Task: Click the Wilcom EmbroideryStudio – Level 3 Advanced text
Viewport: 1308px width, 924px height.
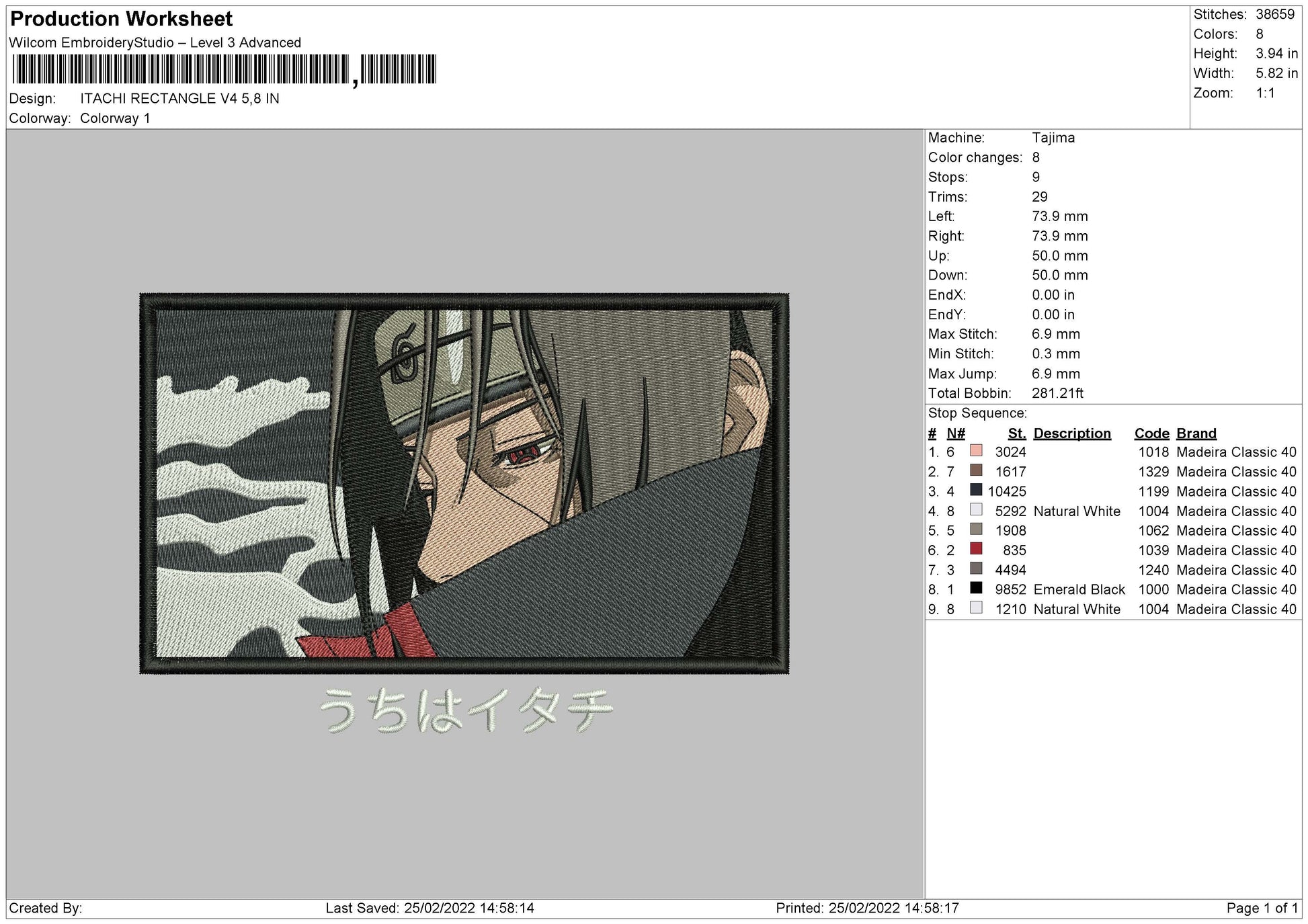Action: pyautogui.click(x=155, y=42)
